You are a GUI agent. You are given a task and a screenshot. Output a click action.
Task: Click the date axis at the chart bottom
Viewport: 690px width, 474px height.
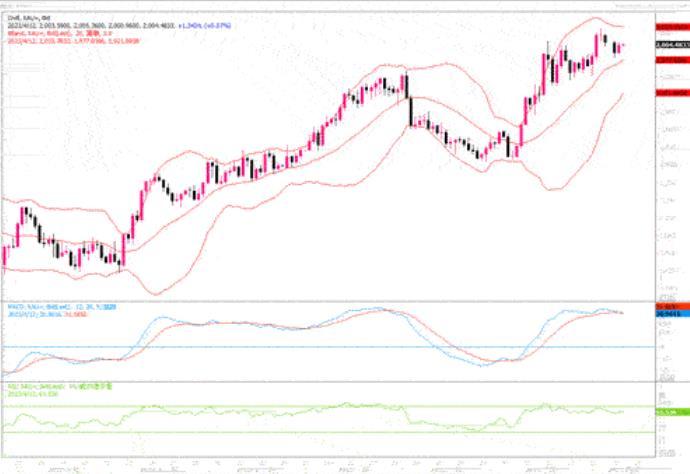330,466
